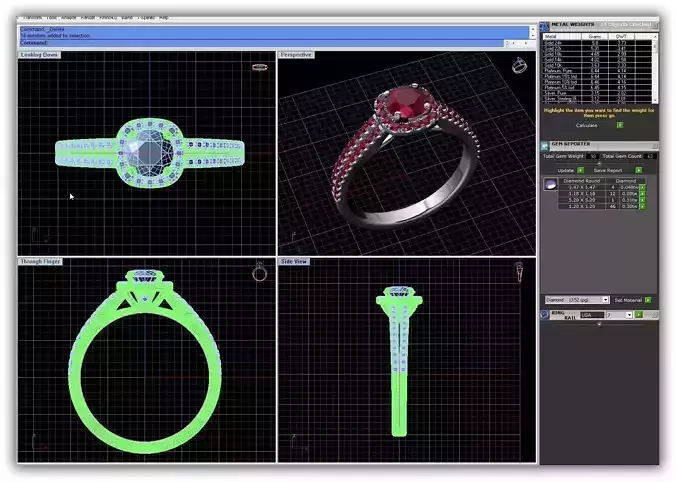This screenshot has width=676, height=482.
Task: Click the Update label
Action: pyautogui.click(x=565, y=170)
